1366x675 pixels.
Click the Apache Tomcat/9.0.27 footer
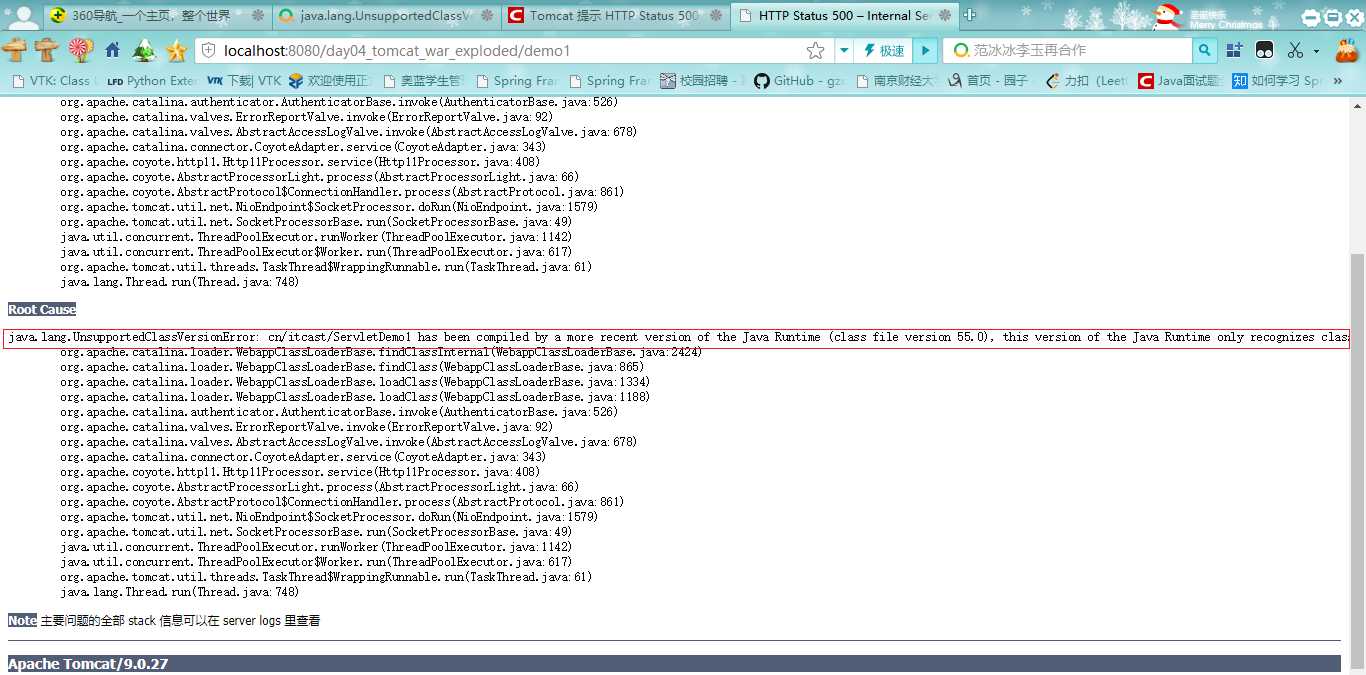click(674, 664)
